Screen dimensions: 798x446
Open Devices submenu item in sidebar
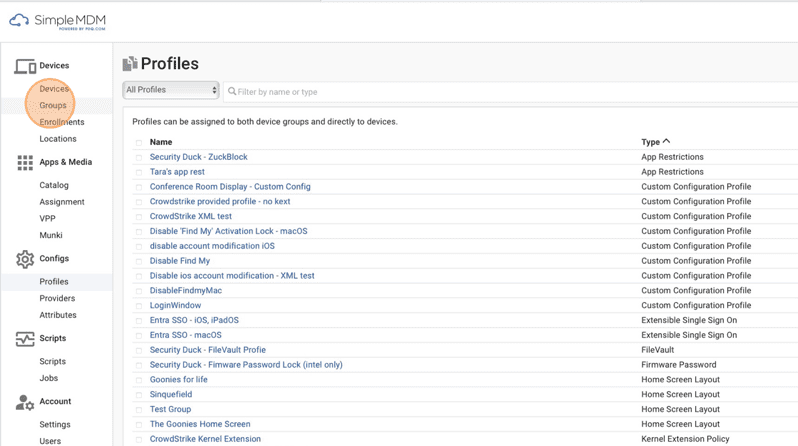click(x=54, y=89)
